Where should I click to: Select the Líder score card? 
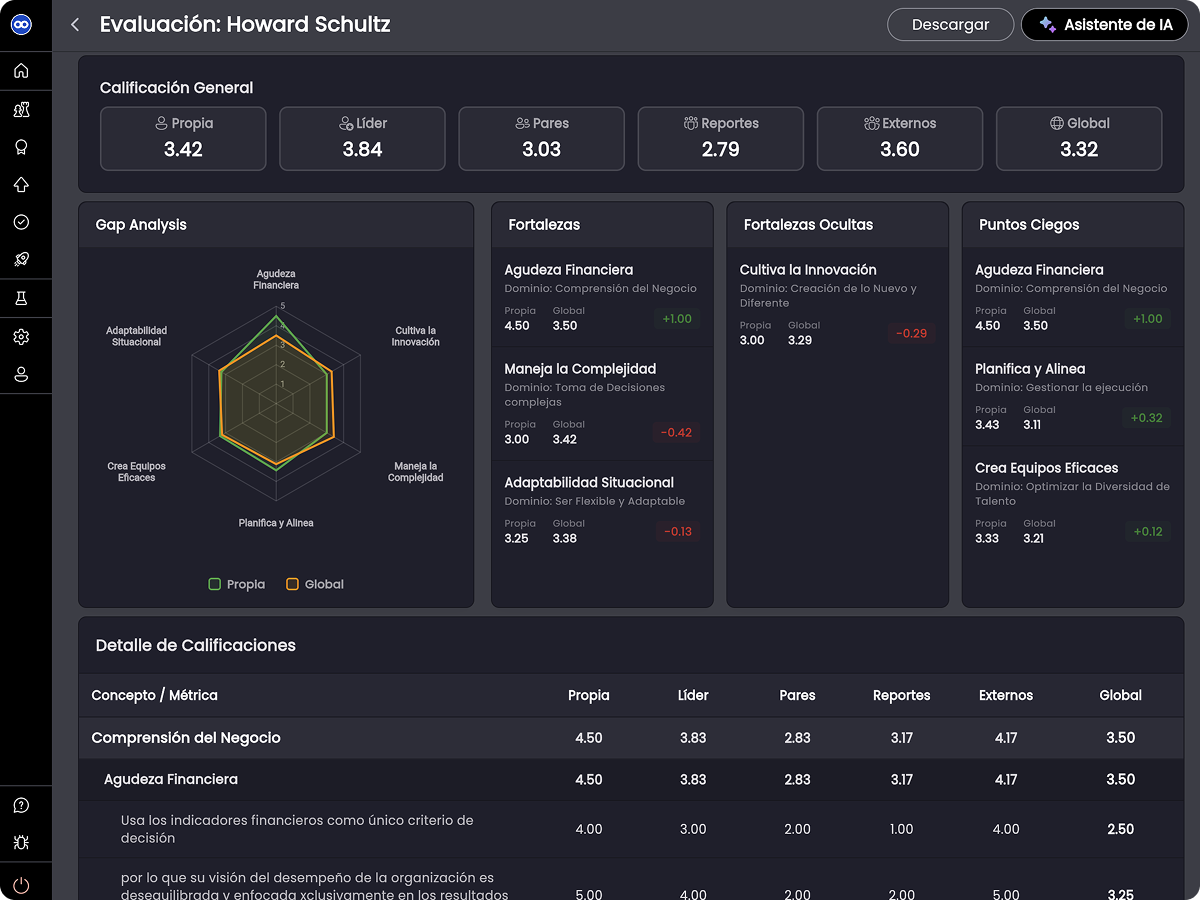(x=362, y=138)
